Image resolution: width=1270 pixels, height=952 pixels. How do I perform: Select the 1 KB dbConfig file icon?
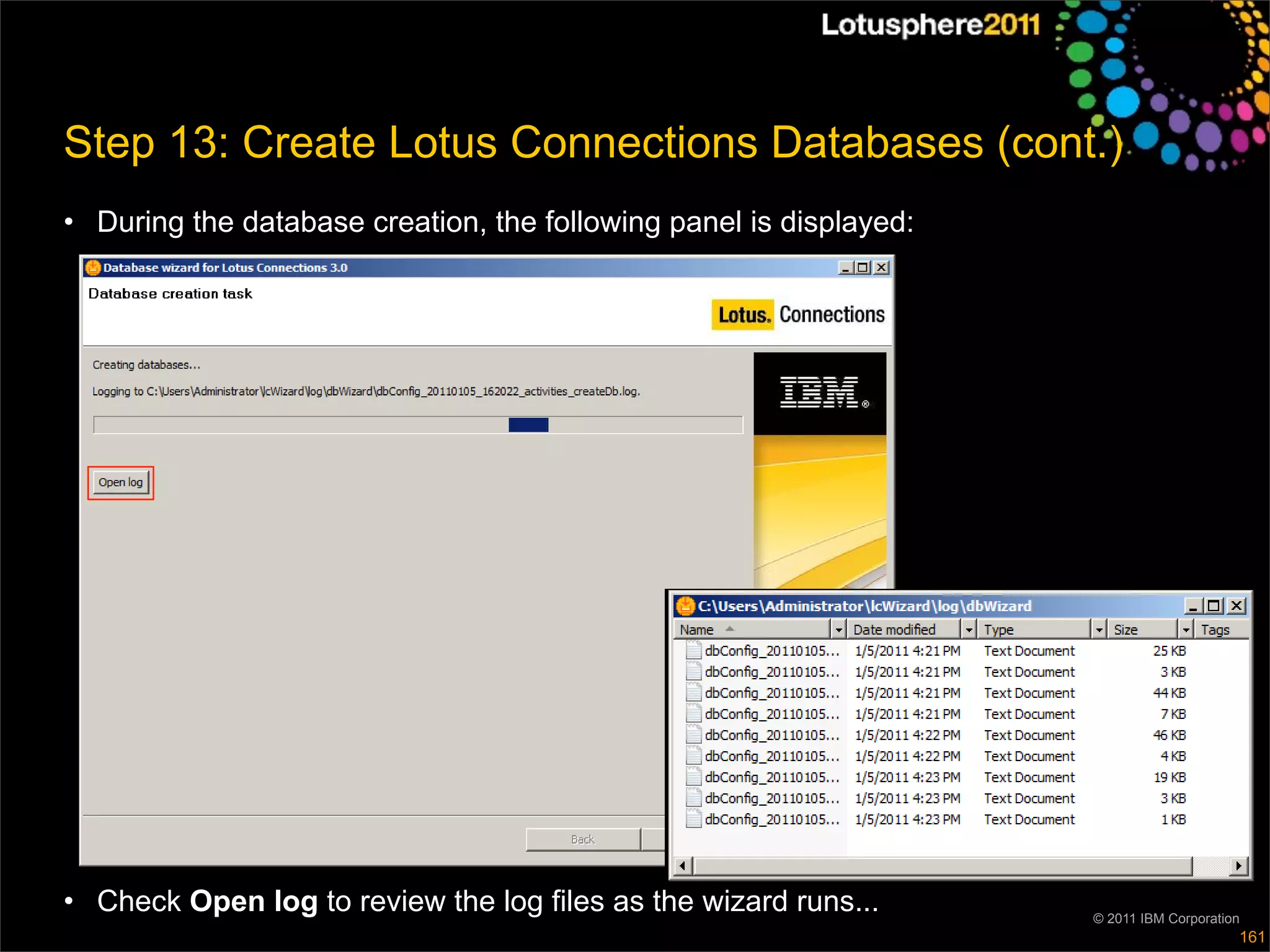(x=694, y=819)
